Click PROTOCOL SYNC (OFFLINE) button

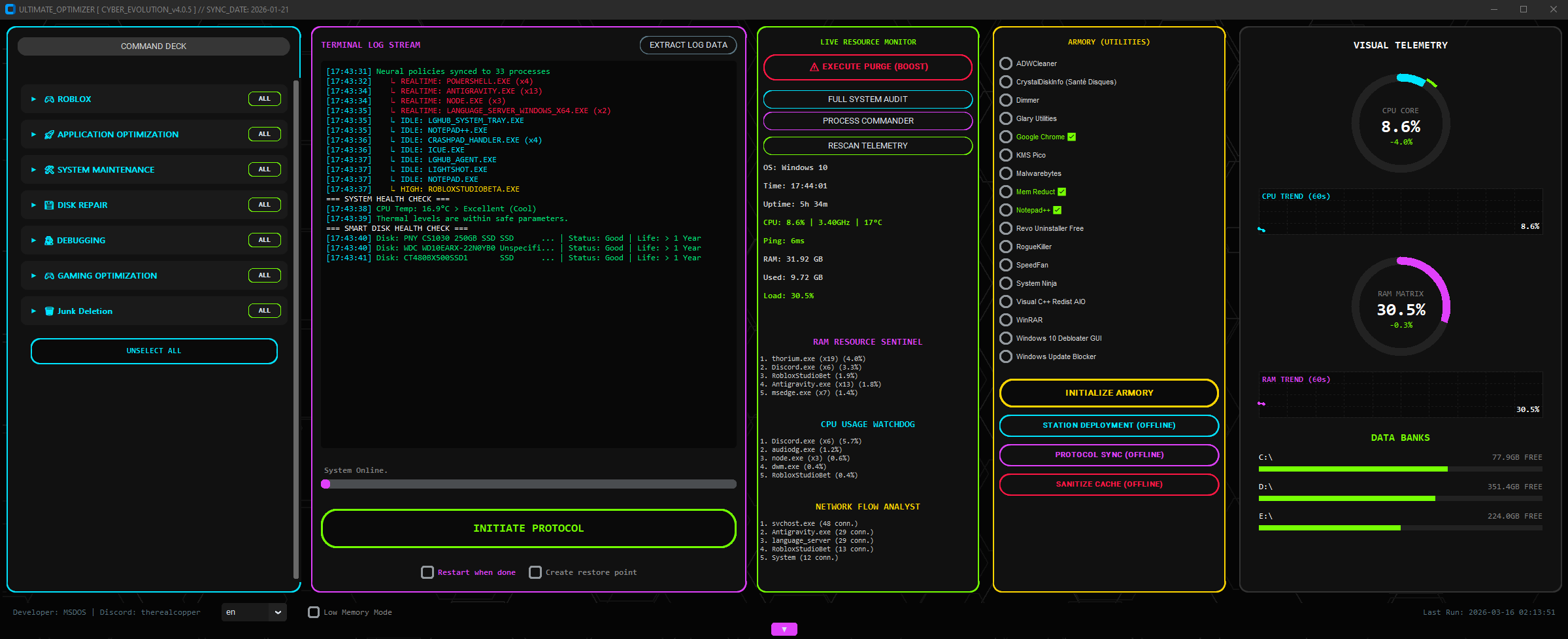coord(1109,455)
